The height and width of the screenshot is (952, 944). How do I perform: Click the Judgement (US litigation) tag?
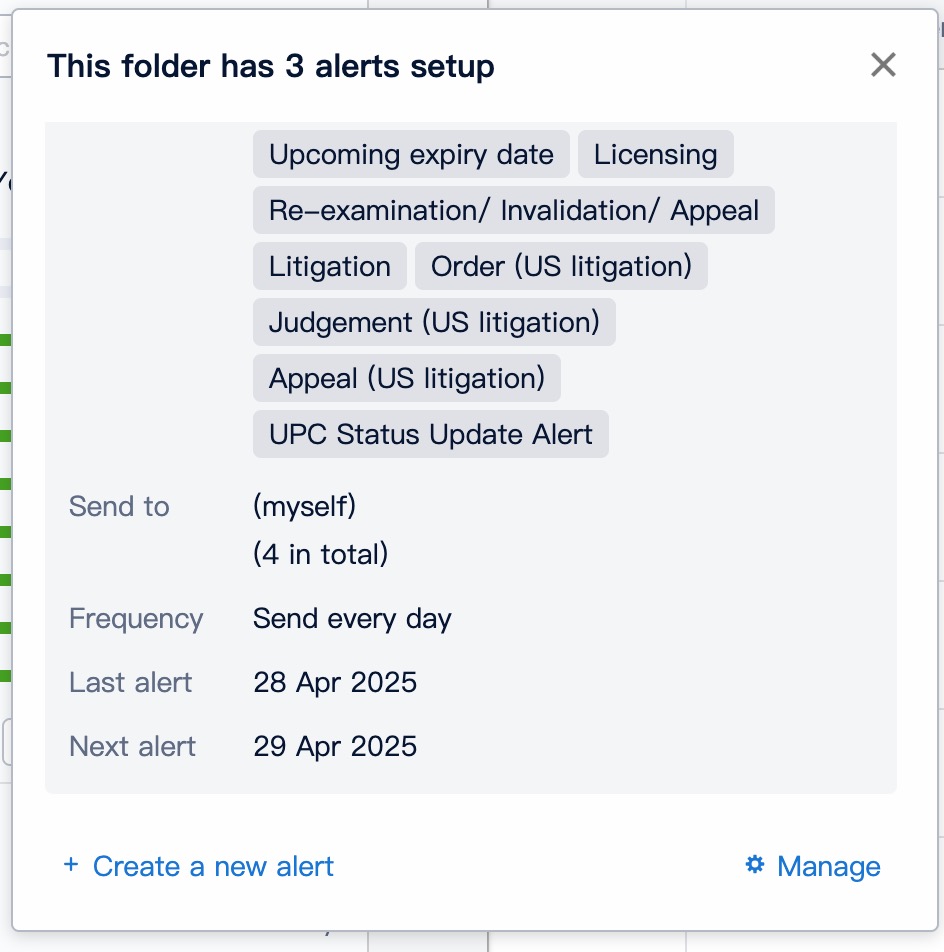tap(434, 323)
